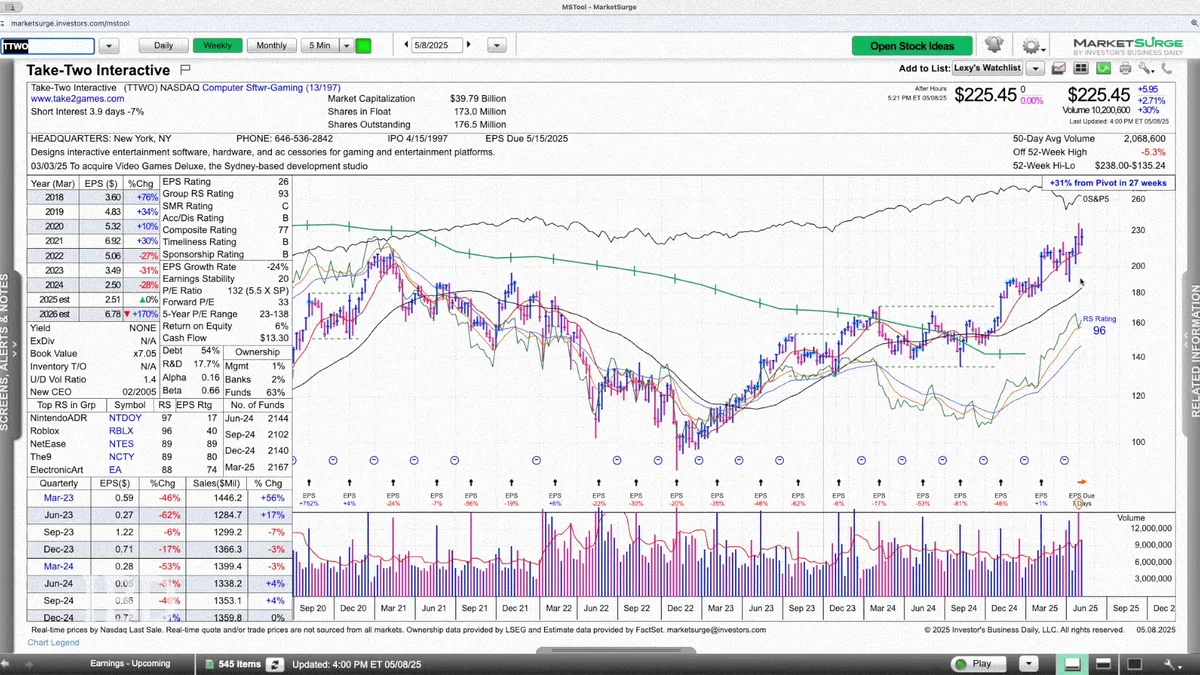Click the green chart line icon
1200x675 pixels.
pos(1103,68)
